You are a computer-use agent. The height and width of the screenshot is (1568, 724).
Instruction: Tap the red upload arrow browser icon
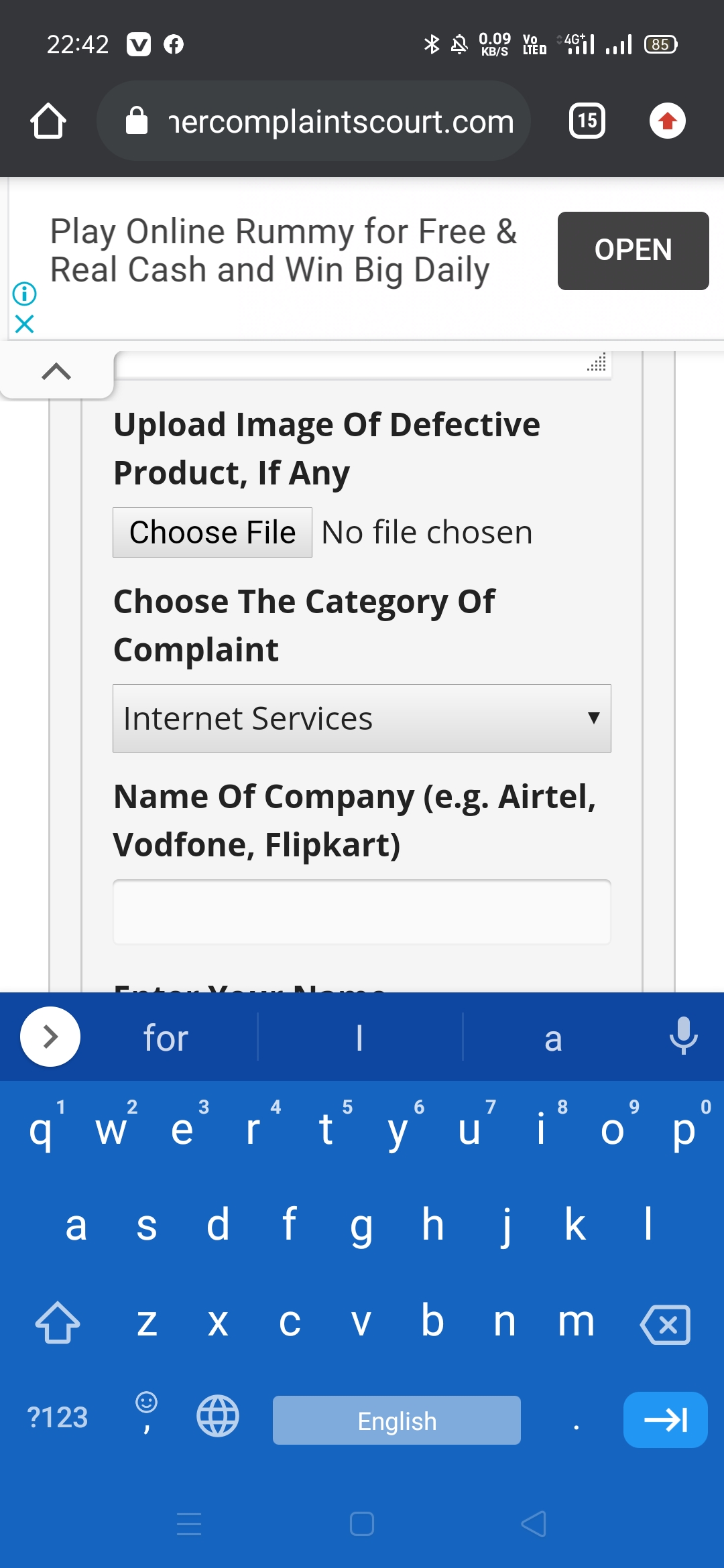coord(667,121)
